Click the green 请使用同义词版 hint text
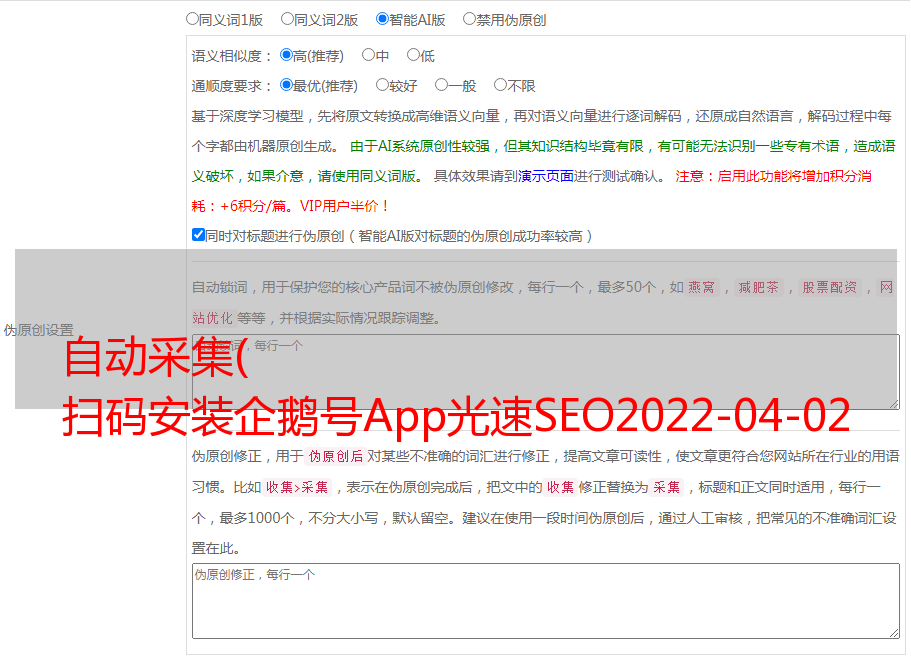The width and height of the screenshot is (911, 658). pos(371,176)
